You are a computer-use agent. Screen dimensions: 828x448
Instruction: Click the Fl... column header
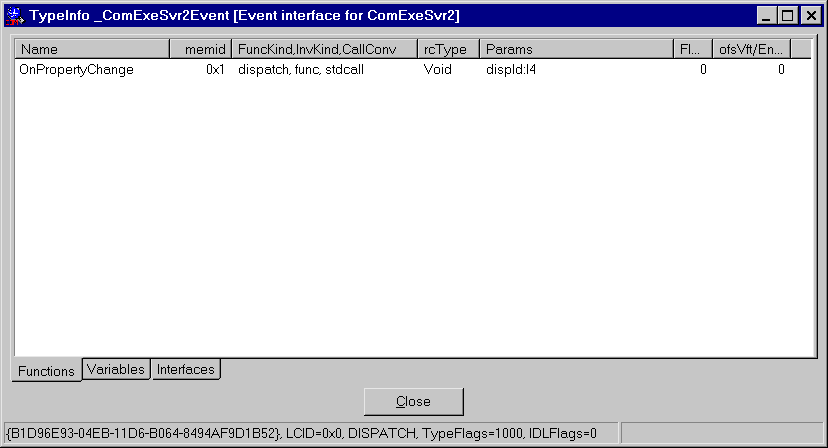click(x=693, y=49)
